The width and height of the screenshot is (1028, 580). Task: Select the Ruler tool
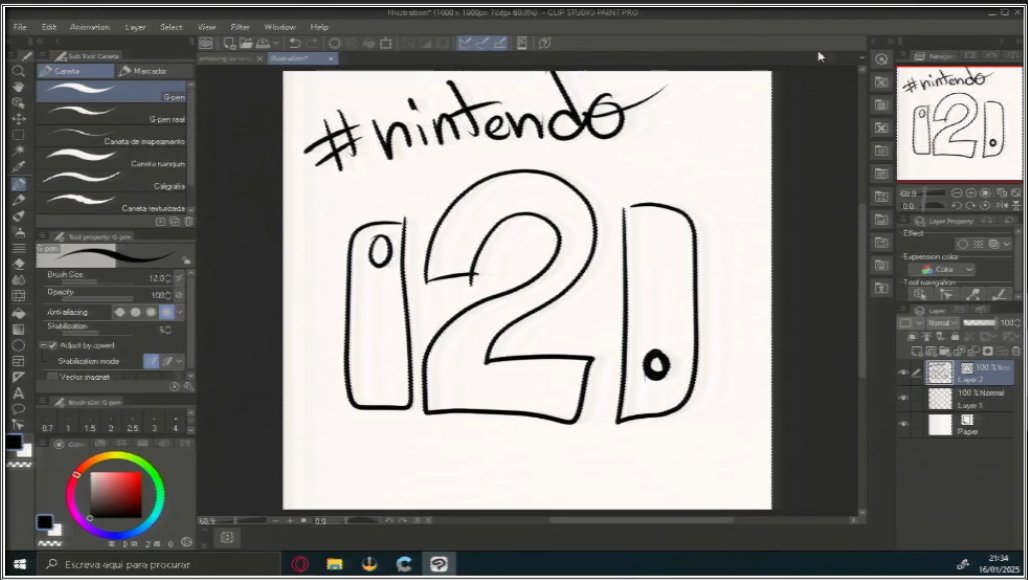point(18,377)
